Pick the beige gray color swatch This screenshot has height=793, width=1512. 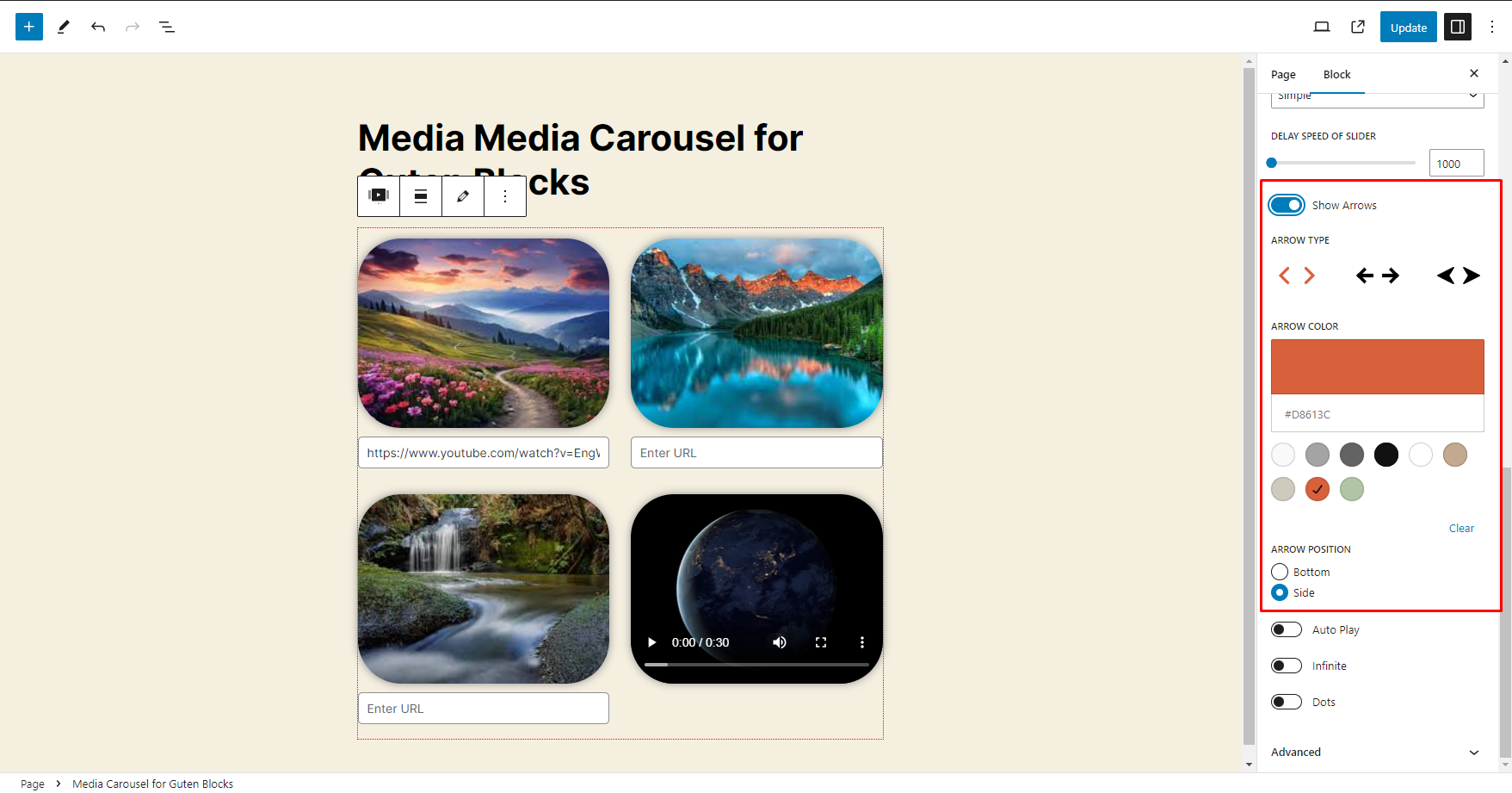point(1283,489)
